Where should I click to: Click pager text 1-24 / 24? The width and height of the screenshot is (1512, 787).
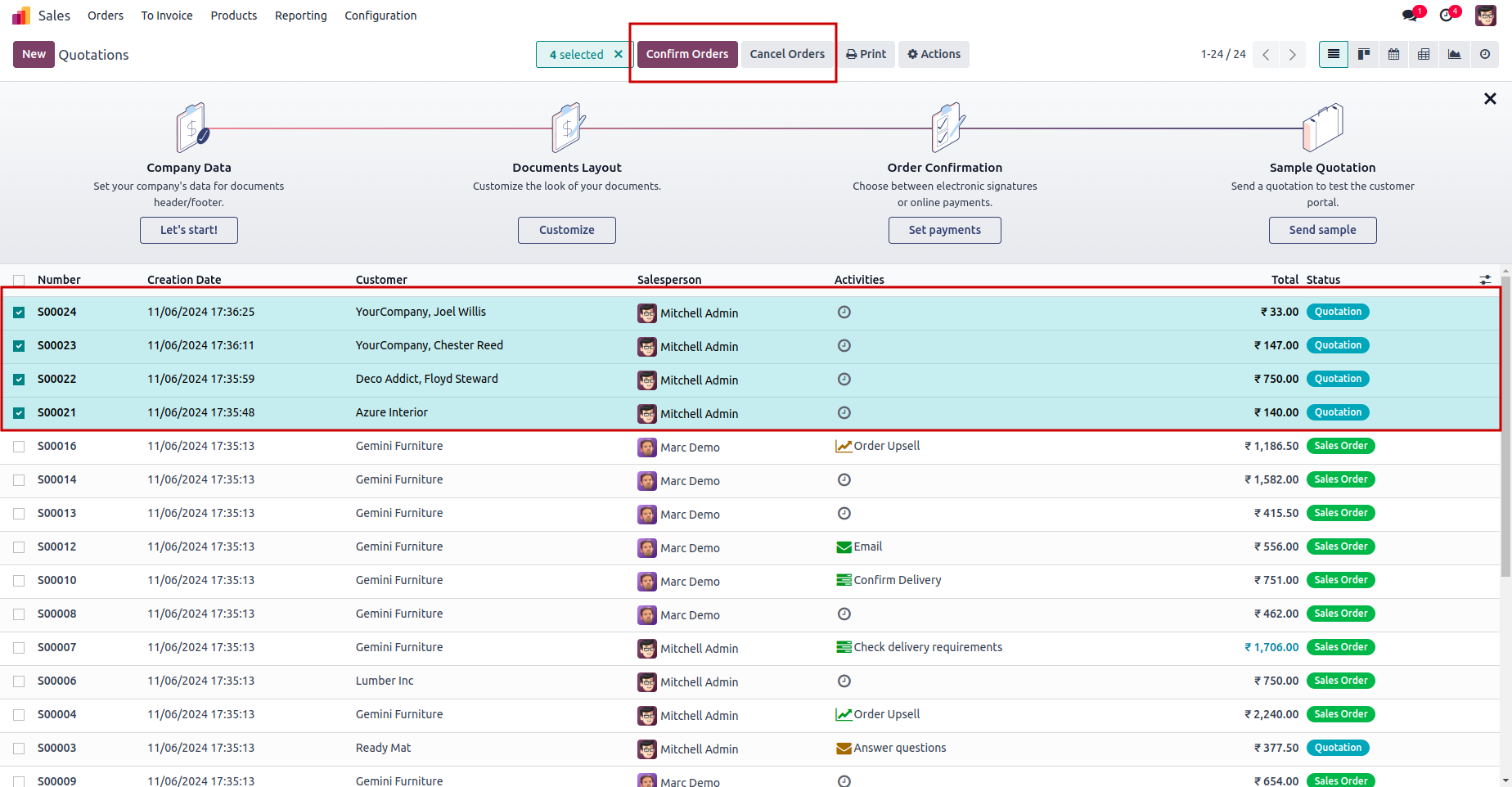(x=1223, y=54)
